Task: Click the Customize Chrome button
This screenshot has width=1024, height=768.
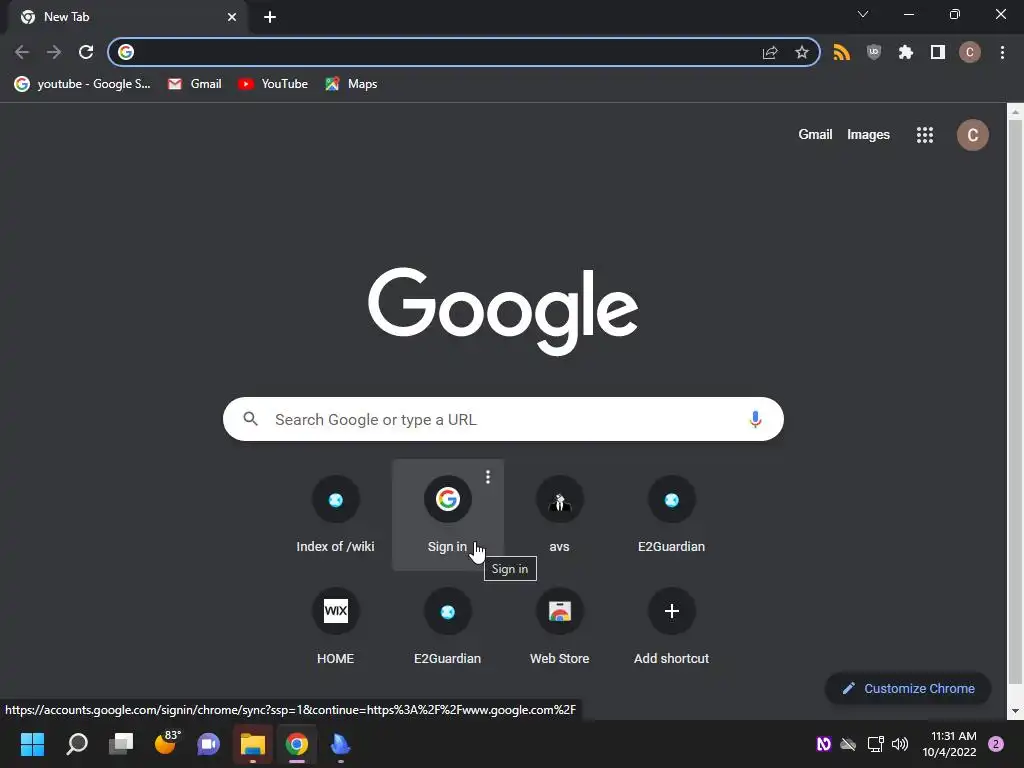Action: coord(908,688)
